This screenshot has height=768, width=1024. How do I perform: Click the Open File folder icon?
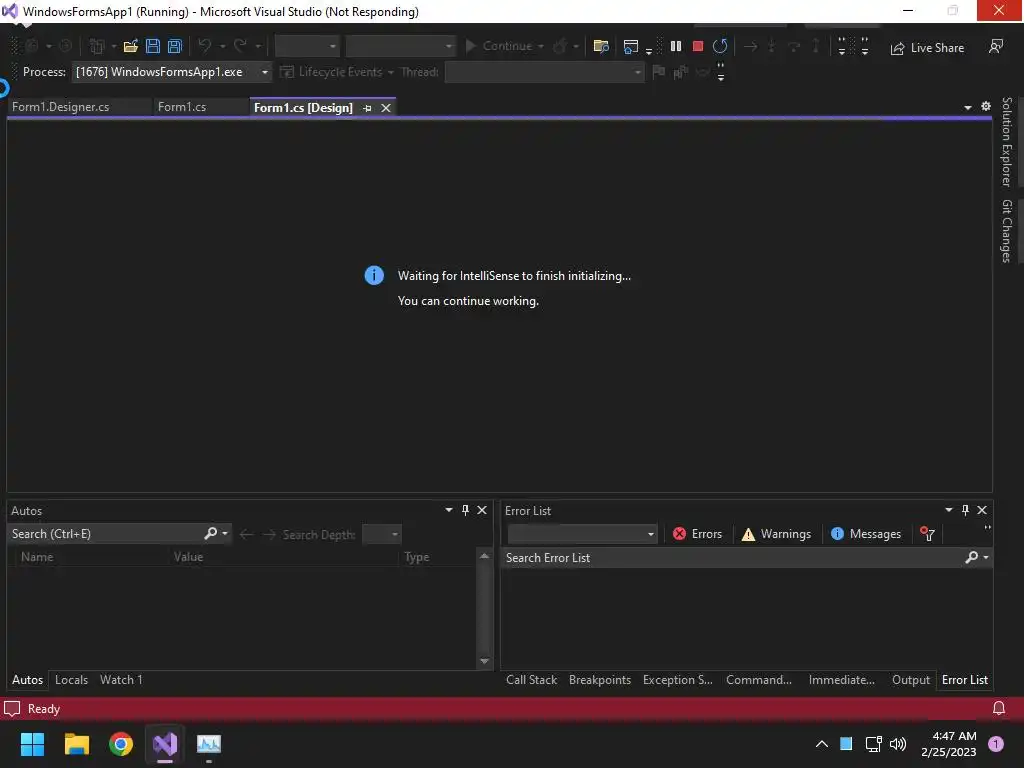[131, 46]
